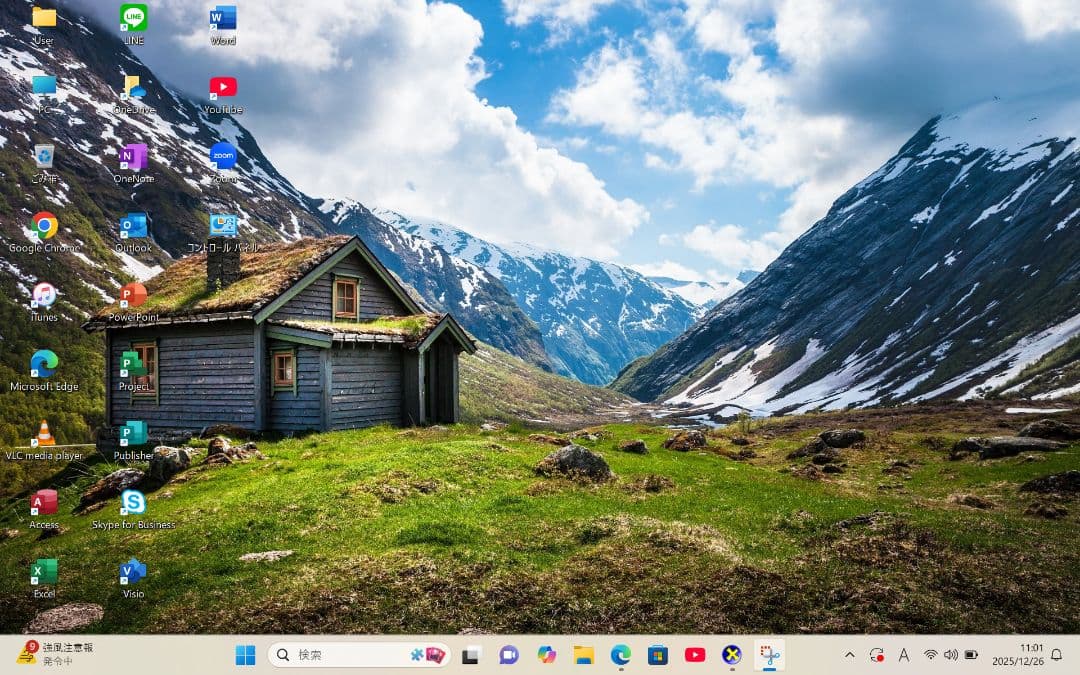Open YouTube from the taskbar
The height and width of the screenshot is (675, 1080).
coord(694,656)
